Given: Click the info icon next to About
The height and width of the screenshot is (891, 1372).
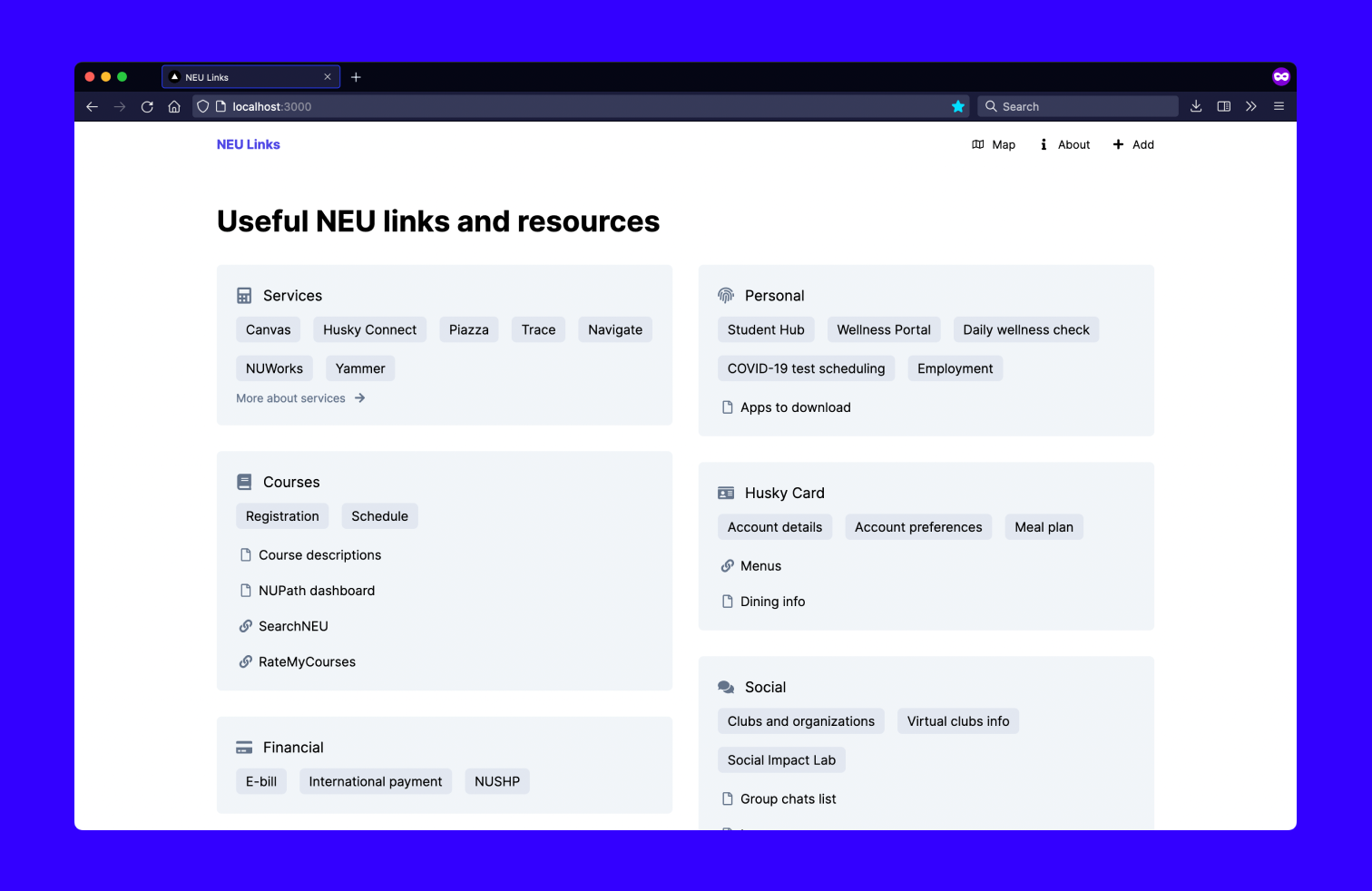Looking at the screenshot, I should 1042,144.
